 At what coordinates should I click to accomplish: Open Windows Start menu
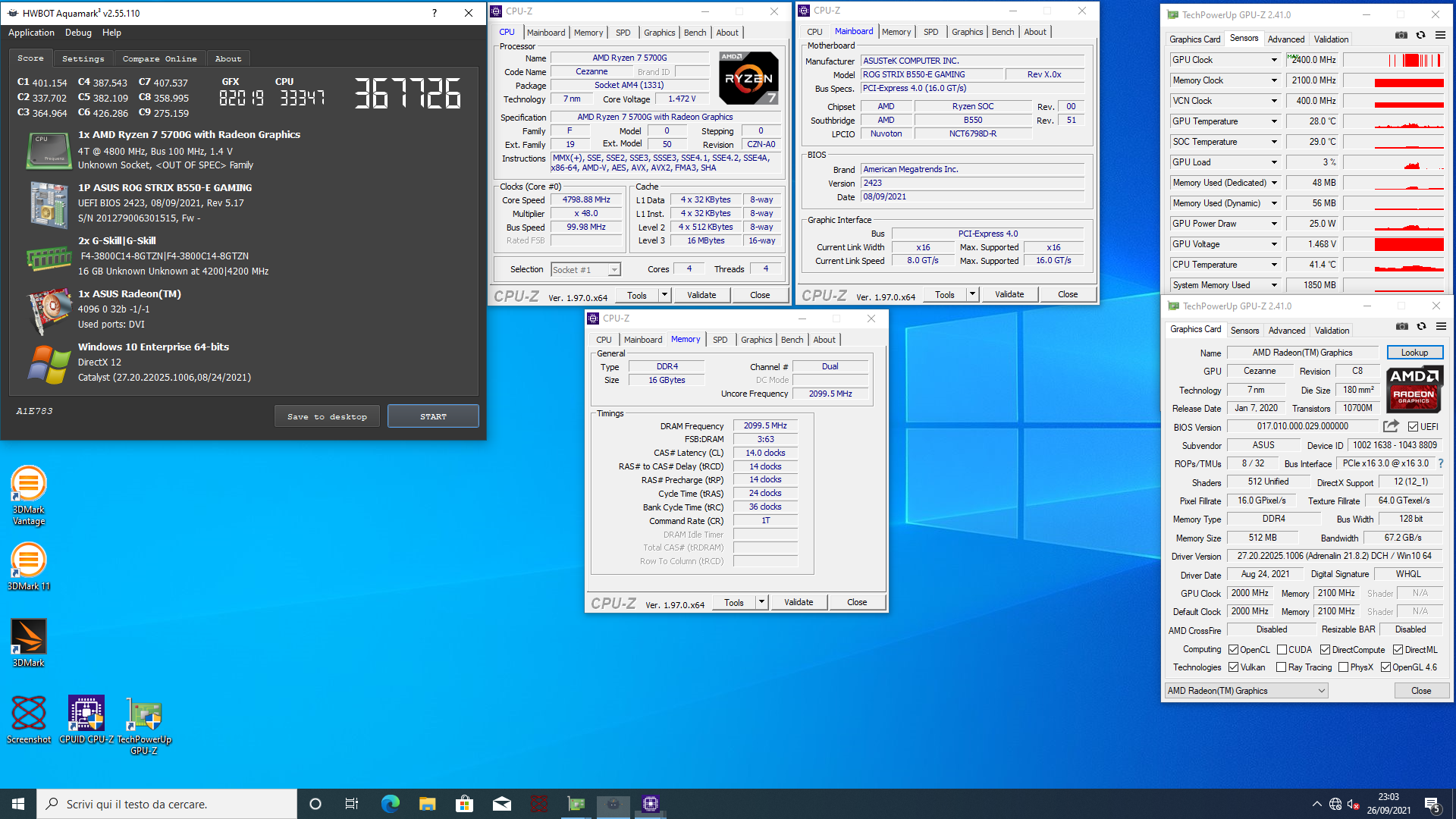point(18,804)
